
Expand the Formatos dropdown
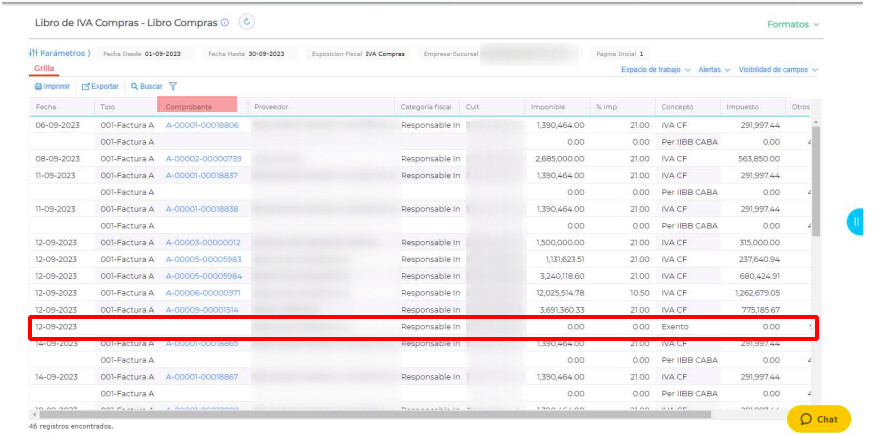pyautogui.click(x=793, y=24)
